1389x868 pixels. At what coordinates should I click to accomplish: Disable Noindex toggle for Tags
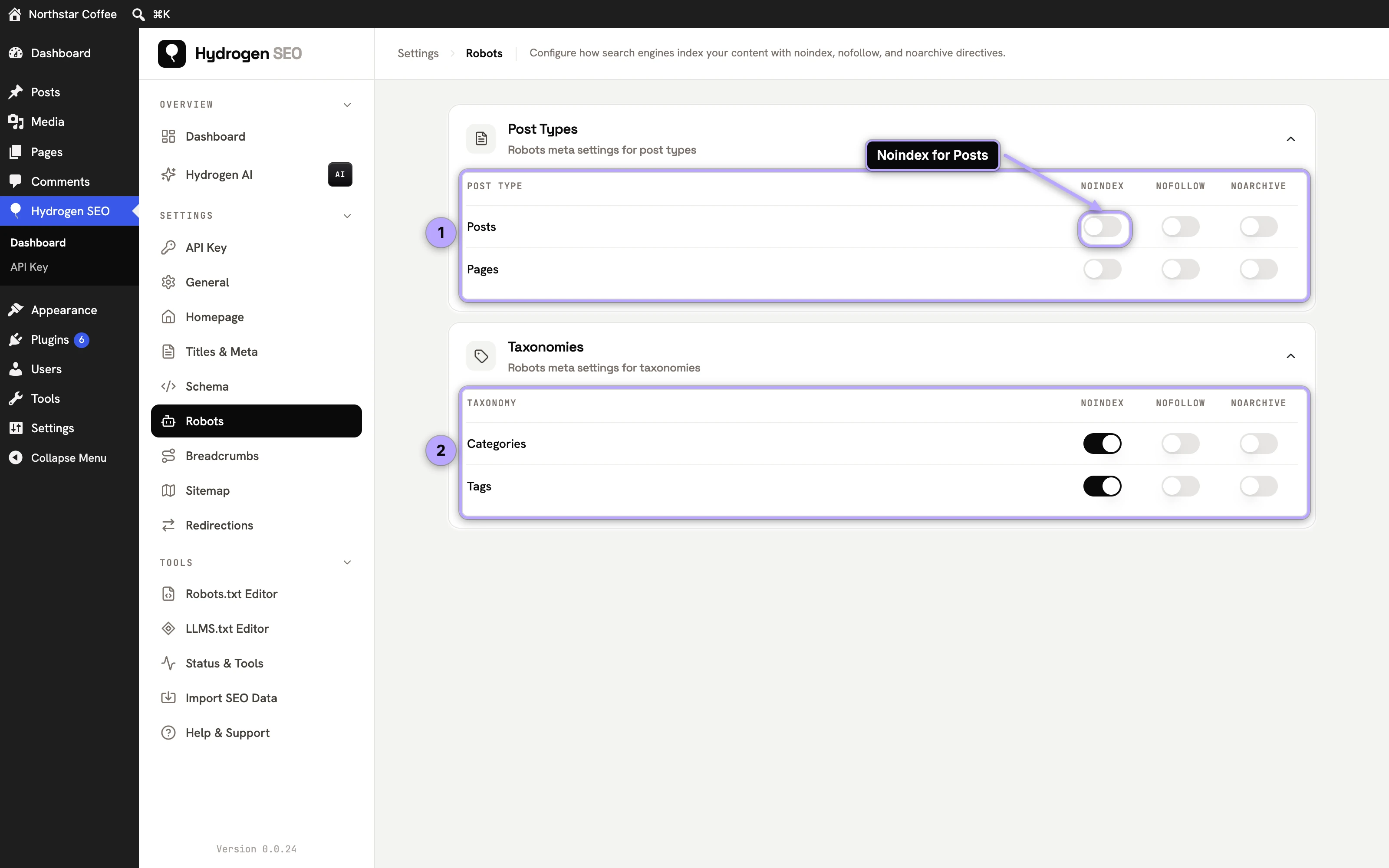1102,486
